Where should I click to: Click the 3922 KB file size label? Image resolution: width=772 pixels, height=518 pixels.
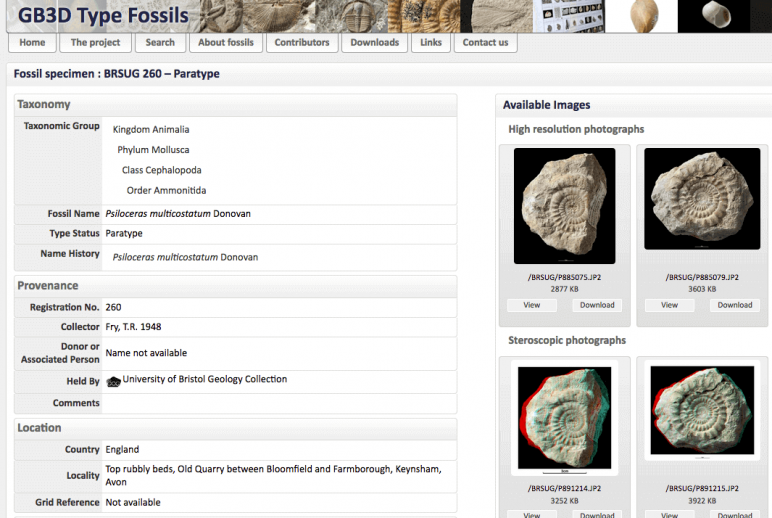pos(702,501)
